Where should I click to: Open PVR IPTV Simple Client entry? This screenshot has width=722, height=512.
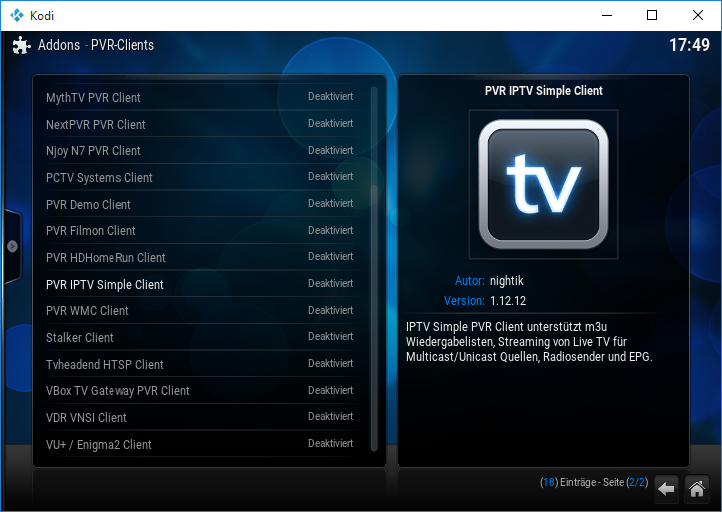pos(200,284)
